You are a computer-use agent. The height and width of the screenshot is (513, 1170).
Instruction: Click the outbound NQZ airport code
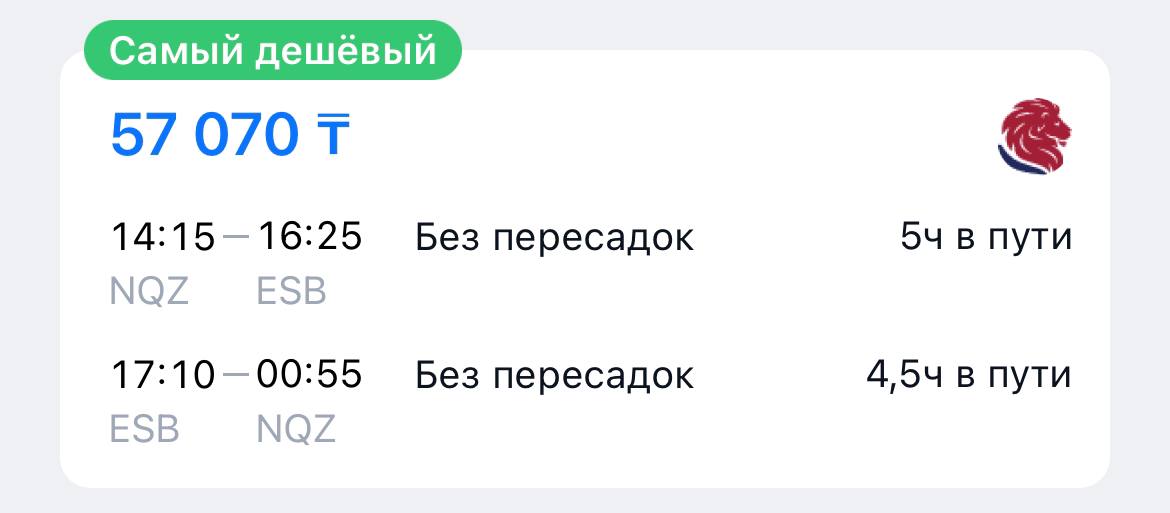coord(149,292)
